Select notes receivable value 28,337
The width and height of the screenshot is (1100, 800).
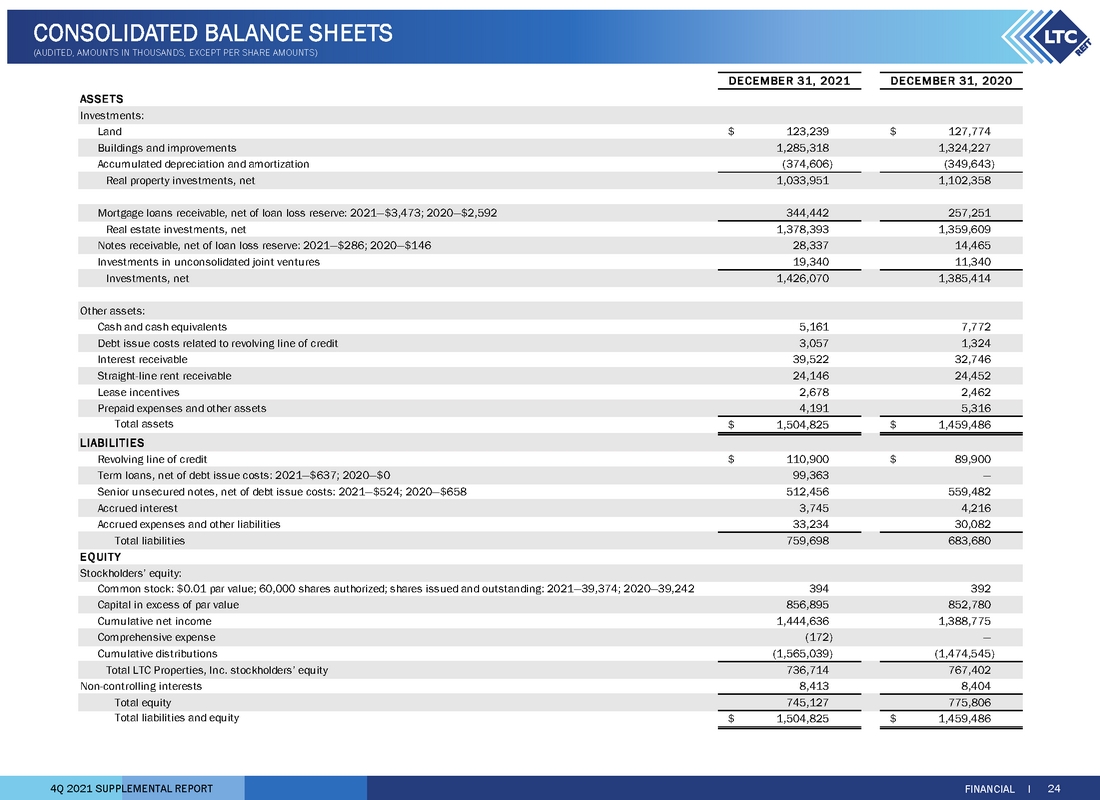point(810,246)
